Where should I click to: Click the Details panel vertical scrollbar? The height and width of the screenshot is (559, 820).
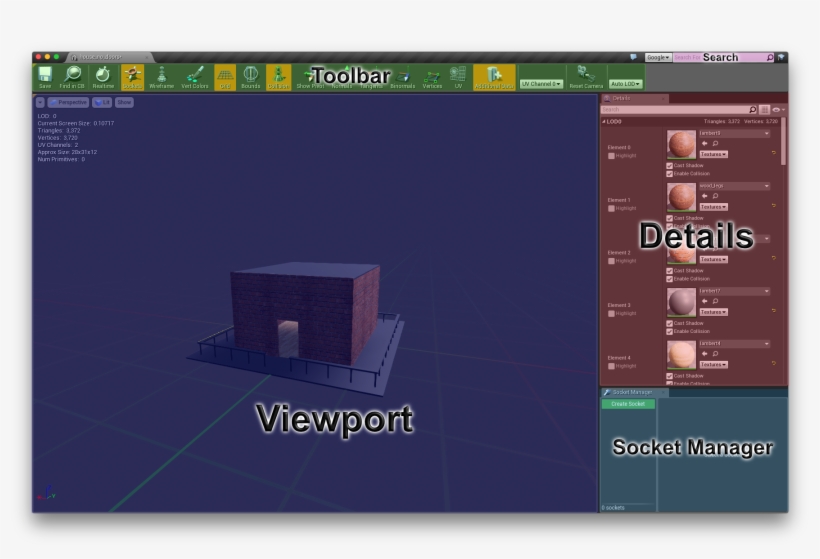pos(783,141)
